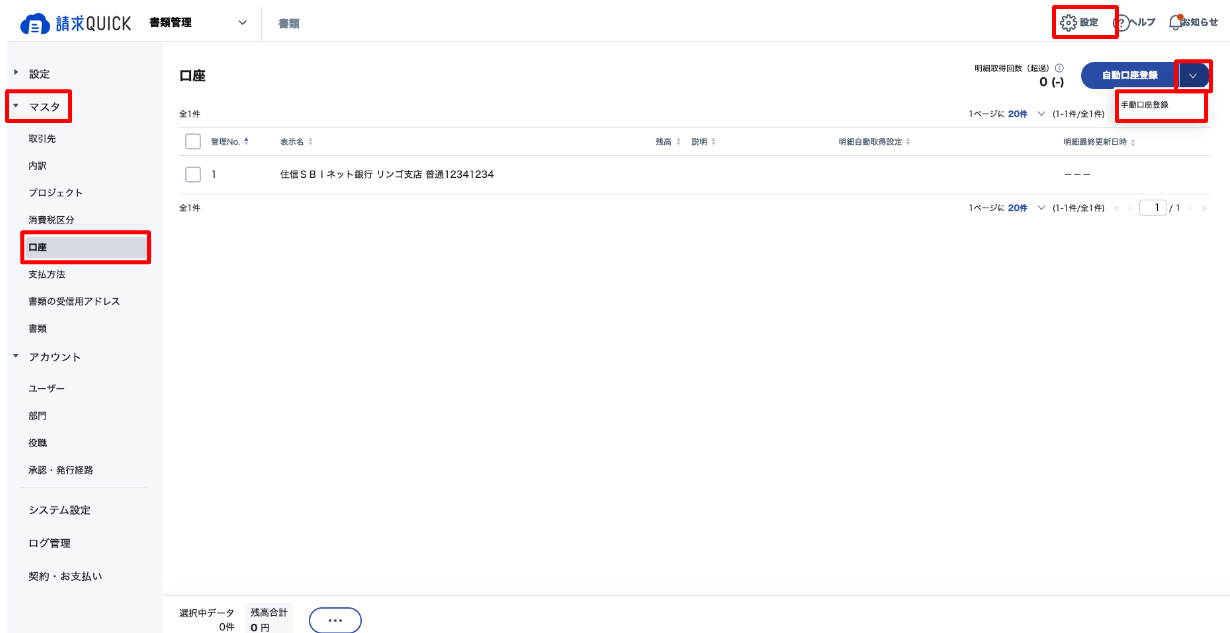Open 役職 in the sidebar
This screenshot has width=1230, height=633.
click(x=37, y=442)
